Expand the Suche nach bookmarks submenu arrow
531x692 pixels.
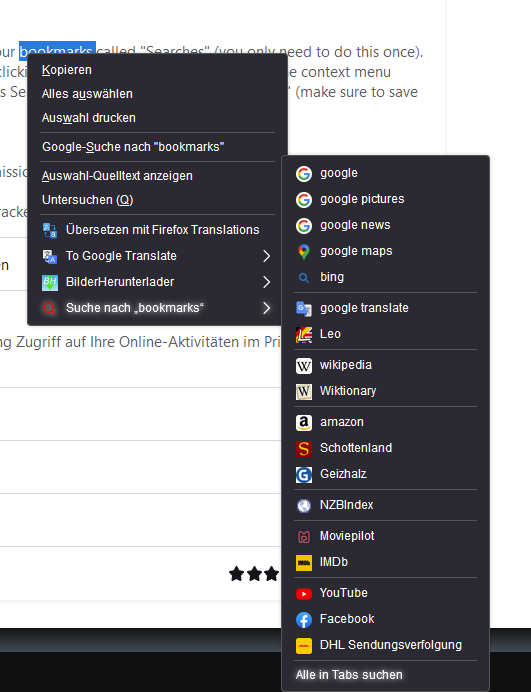coord(266,308)
